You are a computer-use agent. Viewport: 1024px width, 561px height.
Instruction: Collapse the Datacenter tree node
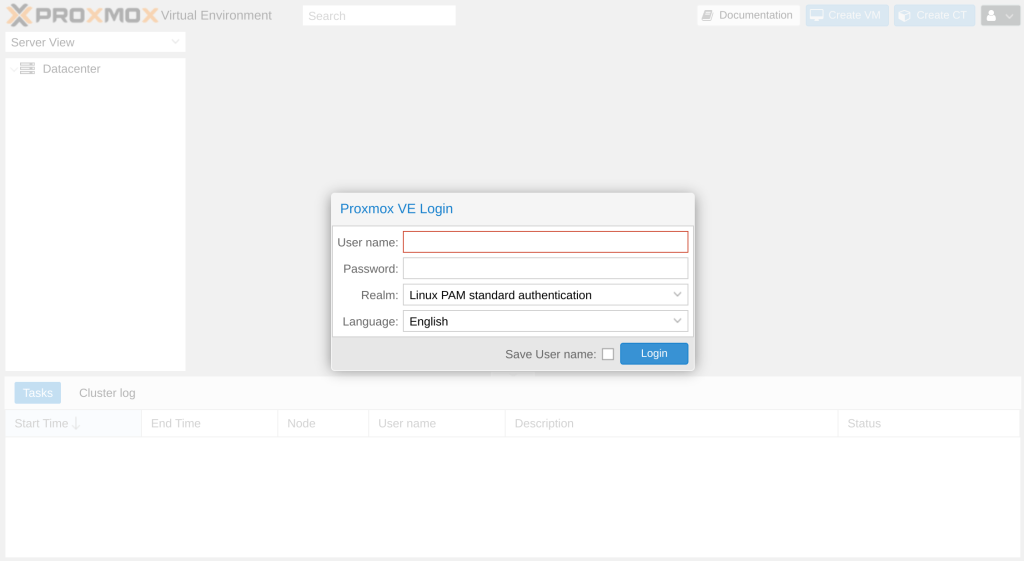[x=13, y=69]
